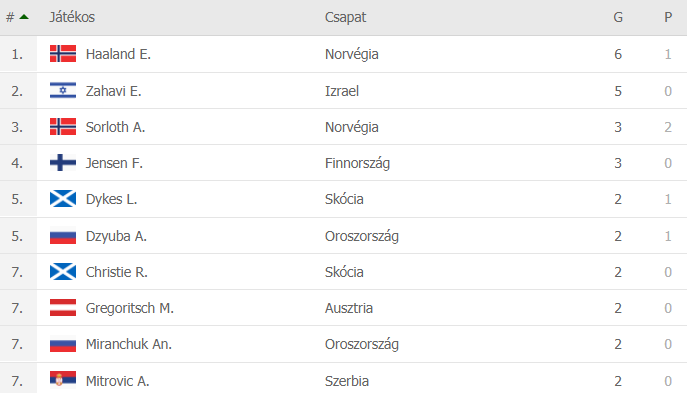
Task: Open the Finnország team link
Action: point(357,163)
